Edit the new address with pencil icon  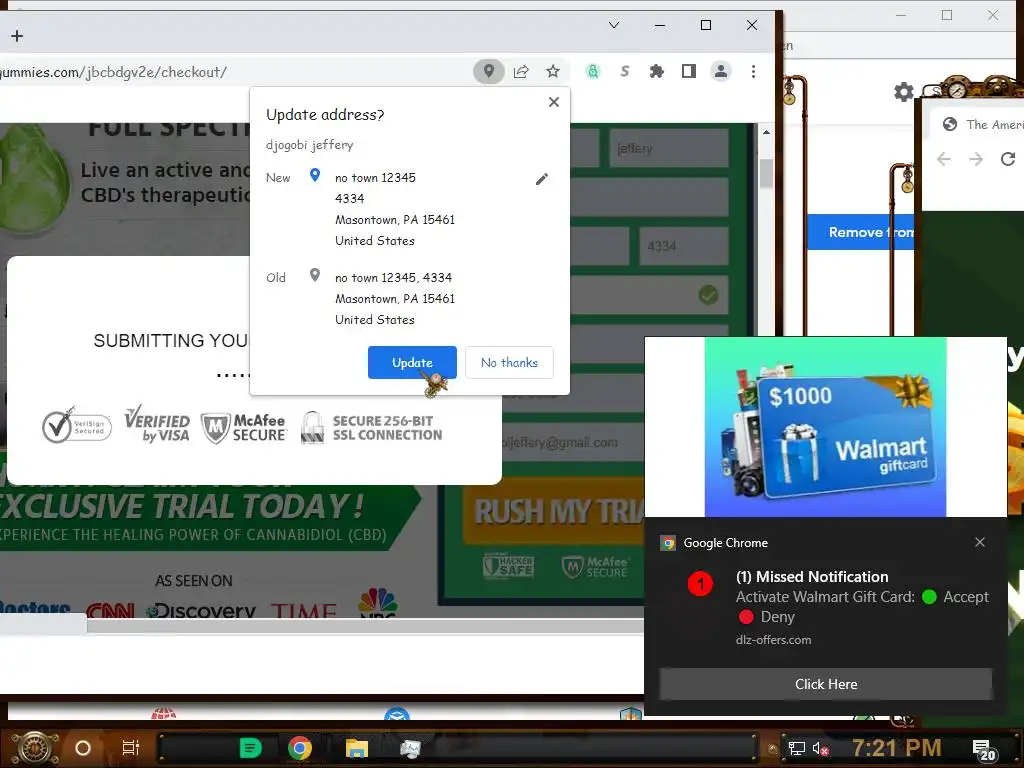point(541,179)
